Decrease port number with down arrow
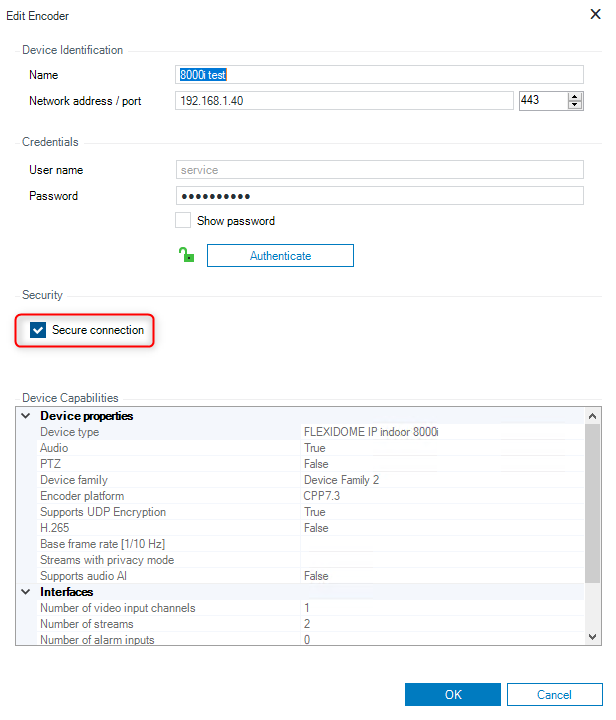 click(x=575, y=105)
